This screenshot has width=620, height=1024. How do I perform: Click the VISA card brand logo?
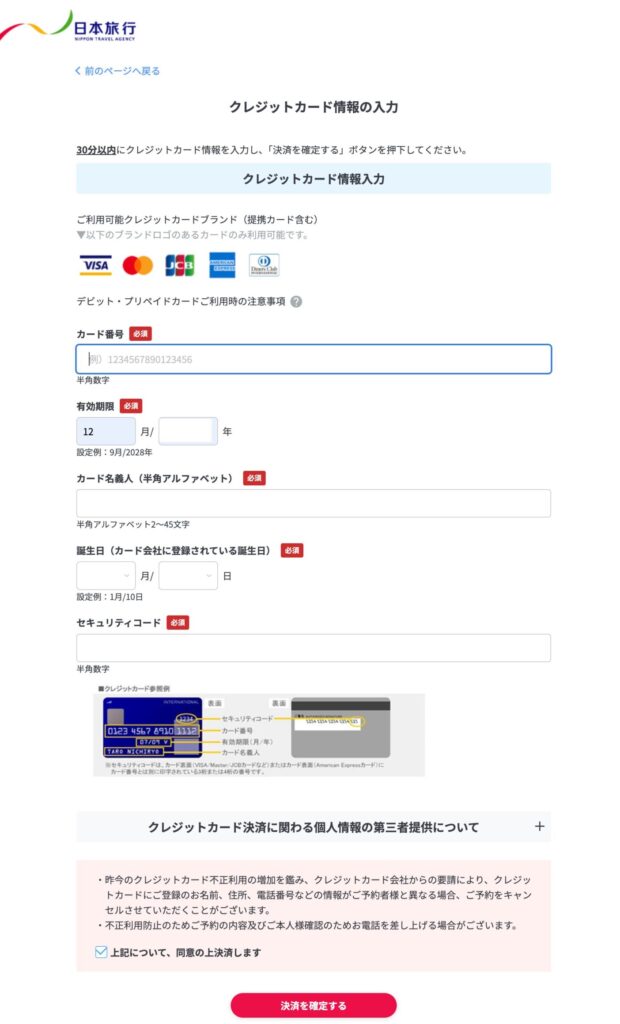[95, 265]
